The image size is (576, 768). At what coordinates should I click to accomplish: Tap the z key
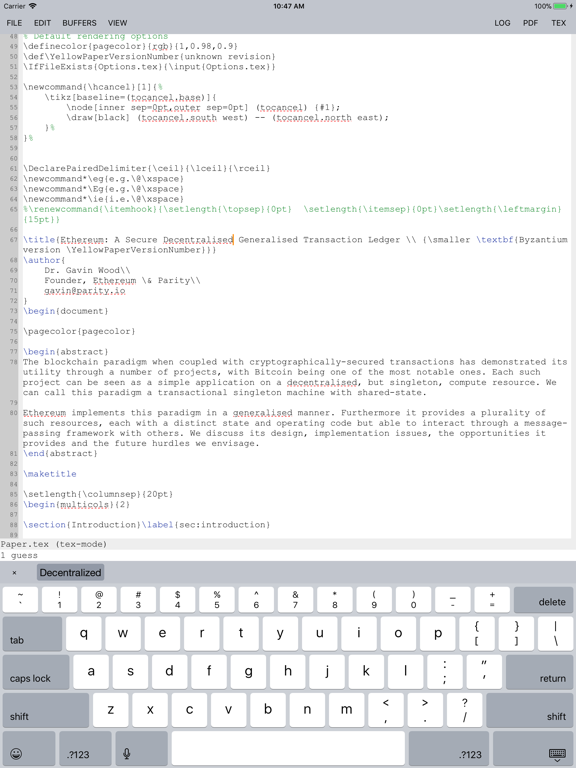(111, 710)
